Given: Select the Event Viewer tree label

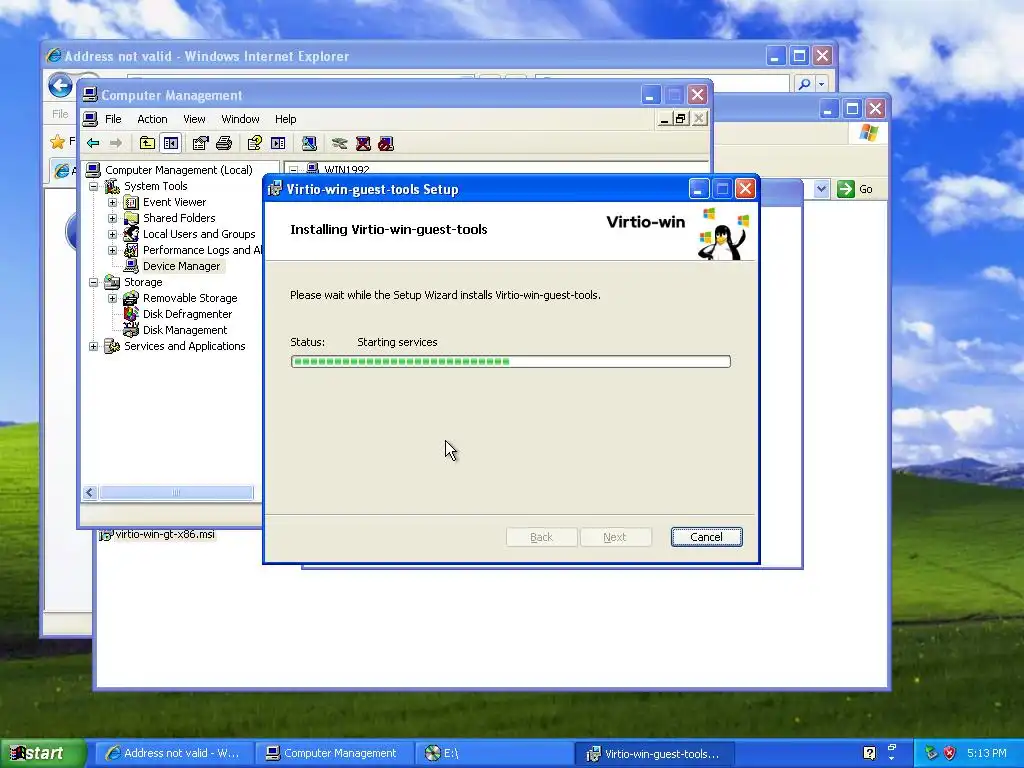Looking at the screenshot, I should (x=174, y=202).
